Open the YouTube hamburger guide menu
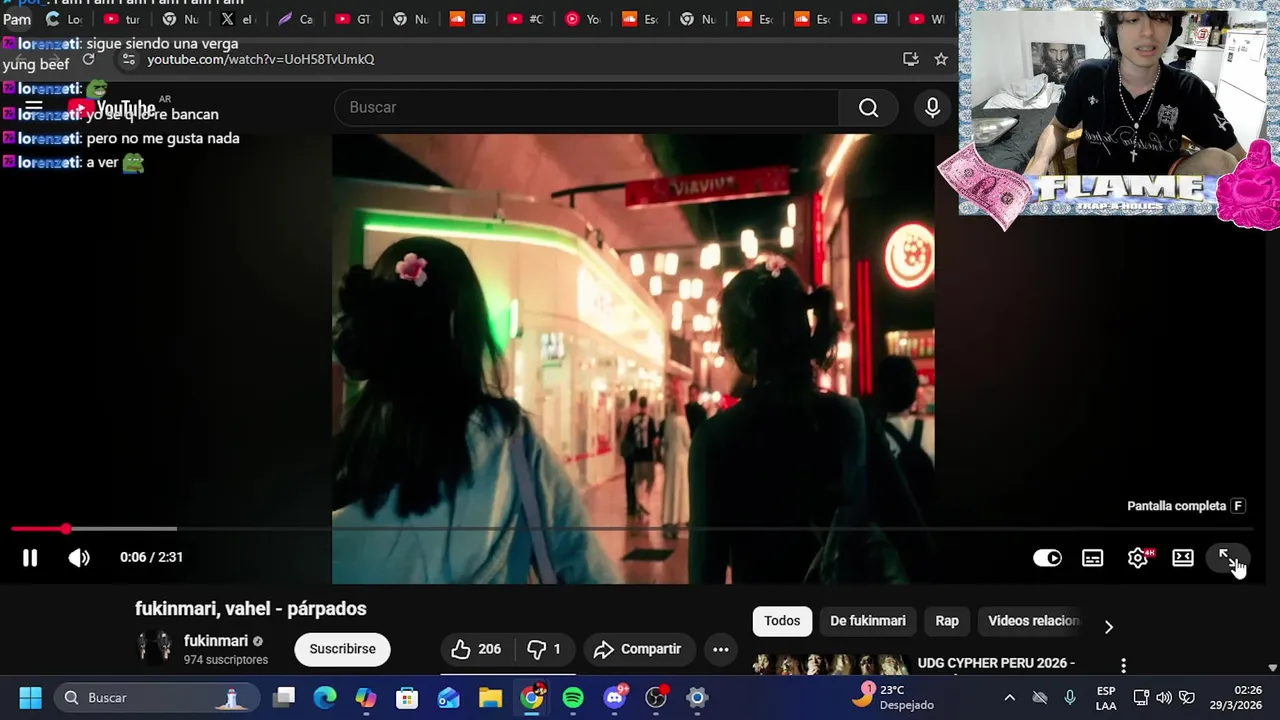Viewport: 1280px width, 720px height. (x=33, y=107)
